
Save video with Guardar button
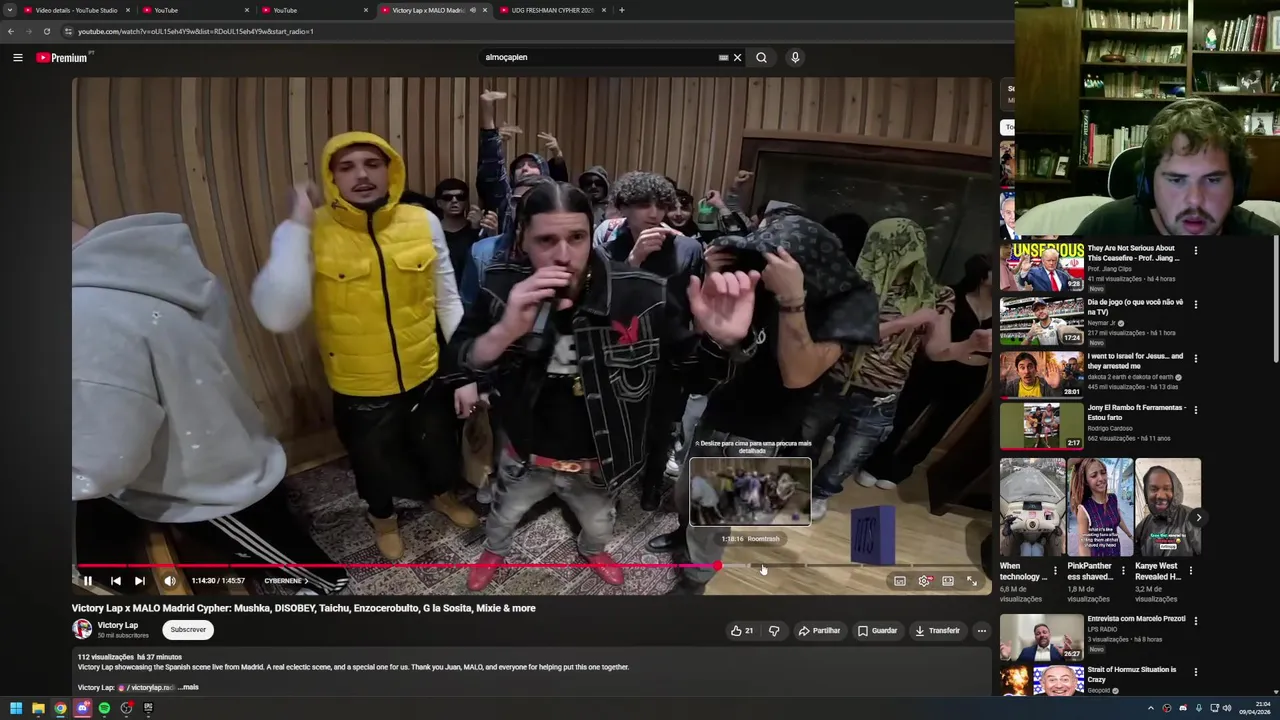(x=877, y=631)
